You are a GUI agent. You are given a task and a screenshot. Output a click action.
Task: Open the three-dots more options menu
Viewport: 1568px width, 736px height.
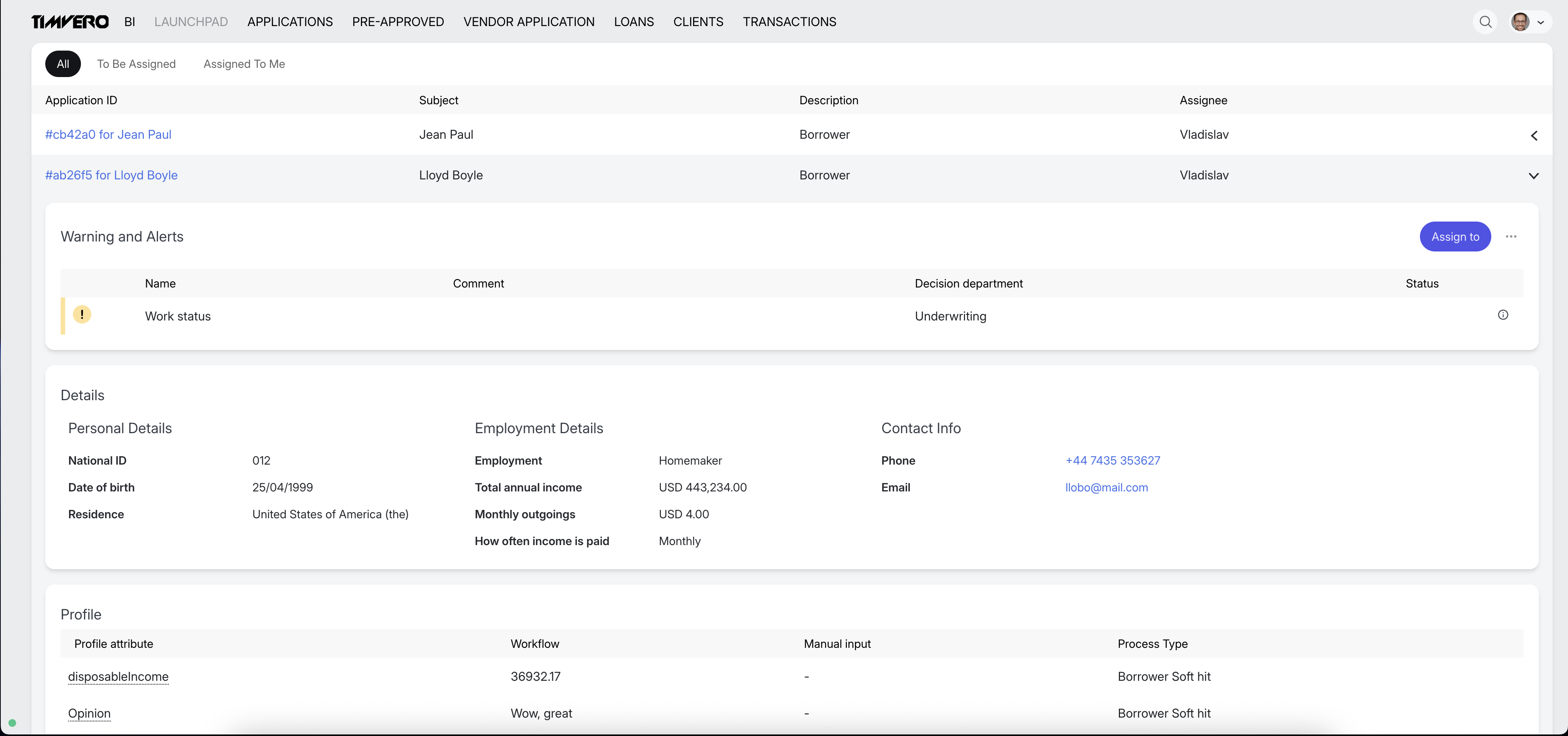1511,237
